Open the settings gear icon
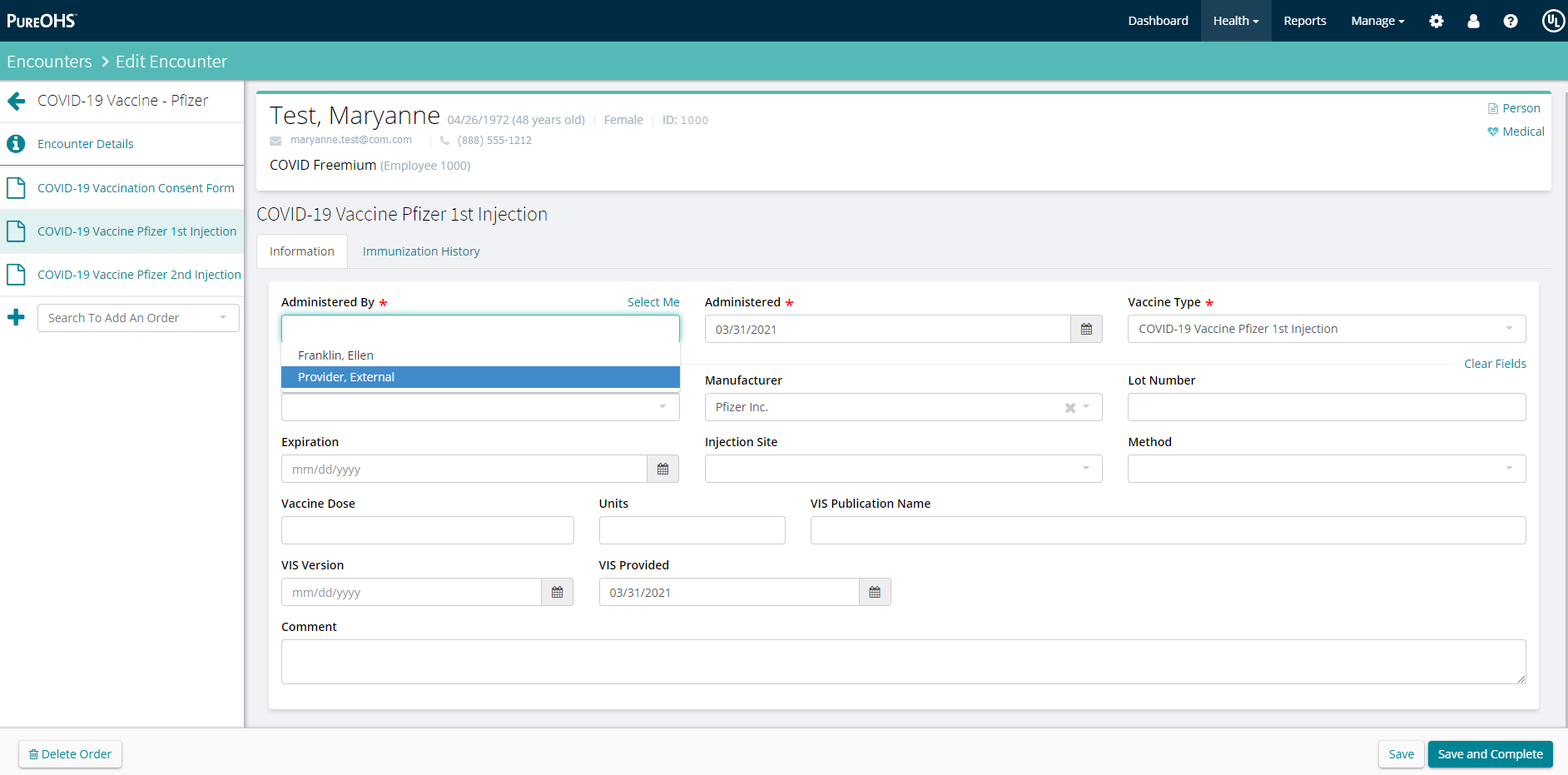Viewport: 1568px width, 775px height. (x=1437, y=21)
